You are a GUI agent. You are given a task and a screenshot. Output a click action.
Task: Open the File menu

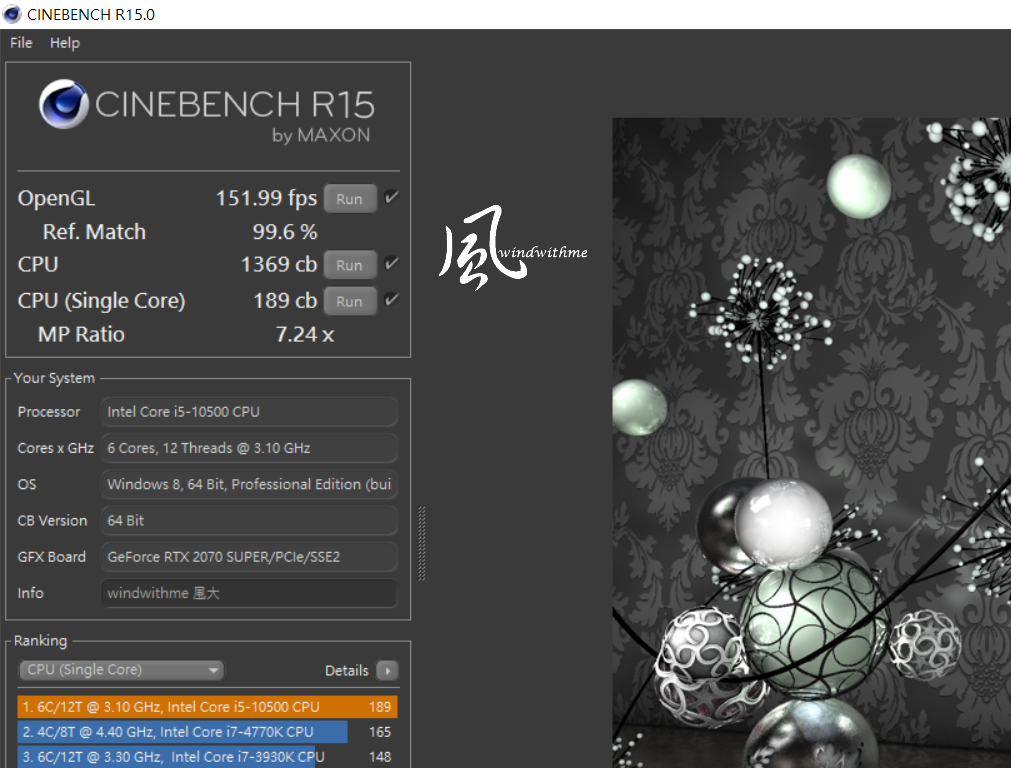[x=21, y=43]
